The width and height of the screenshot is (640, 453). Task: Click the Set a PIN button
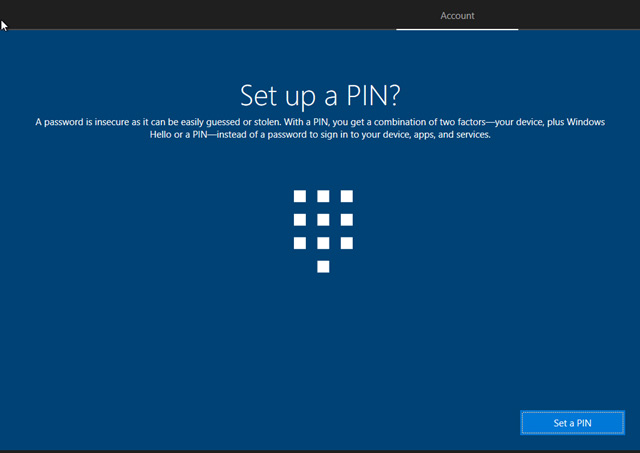point(572,423)
